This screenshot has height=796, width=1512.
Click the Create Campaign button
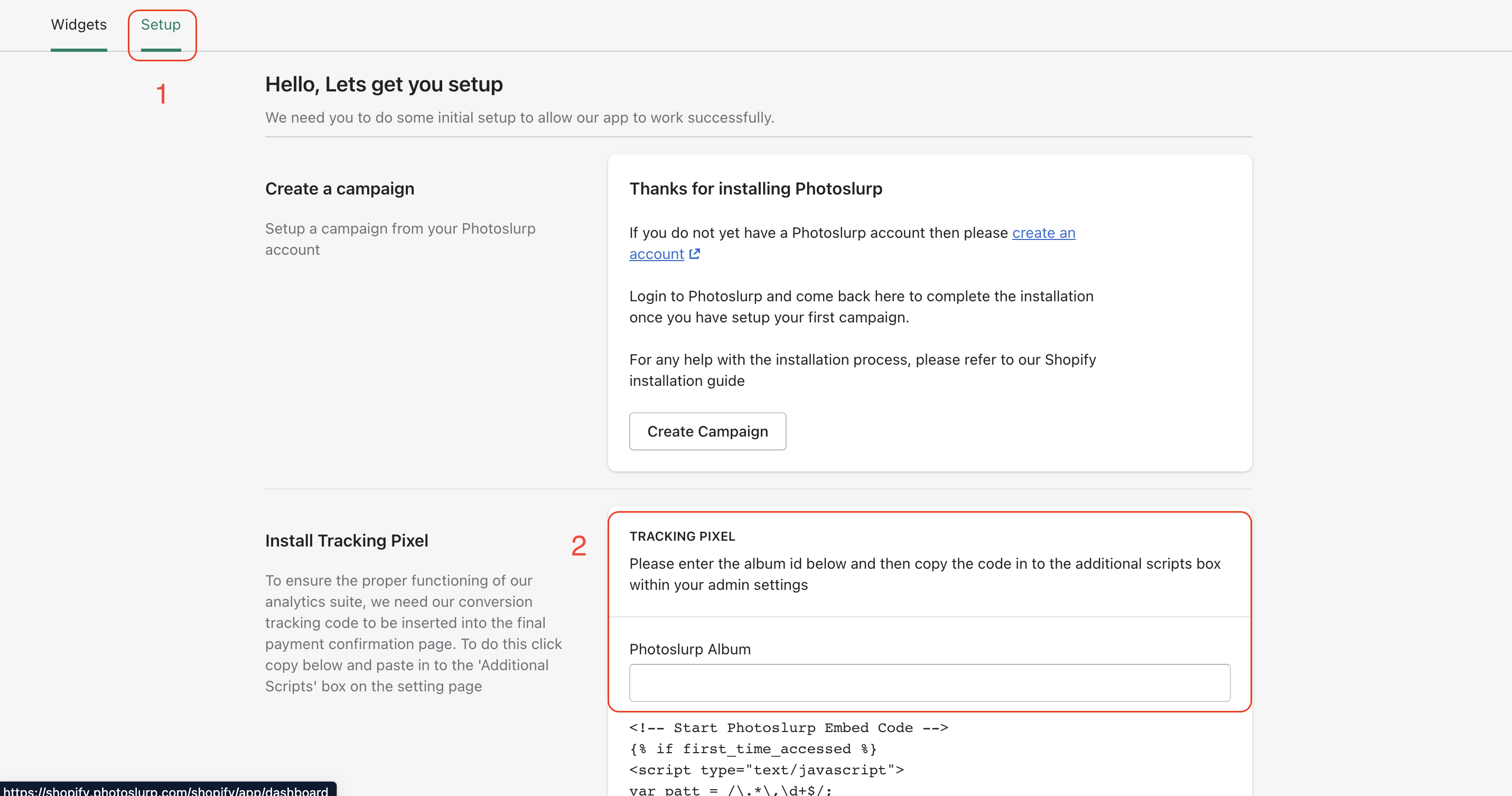point(707,431)
